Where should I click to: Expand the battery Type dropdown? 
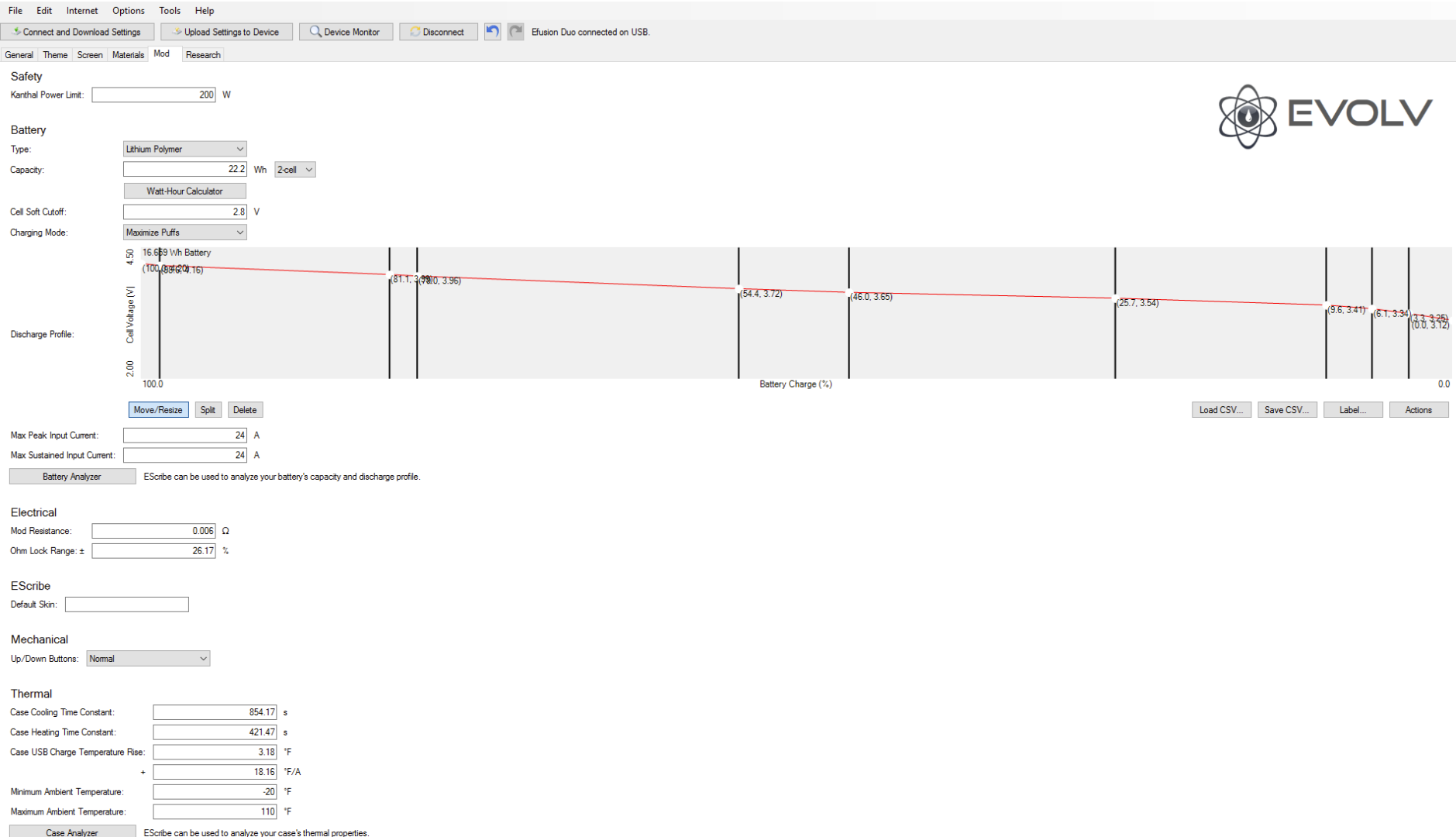click(184, 149)
